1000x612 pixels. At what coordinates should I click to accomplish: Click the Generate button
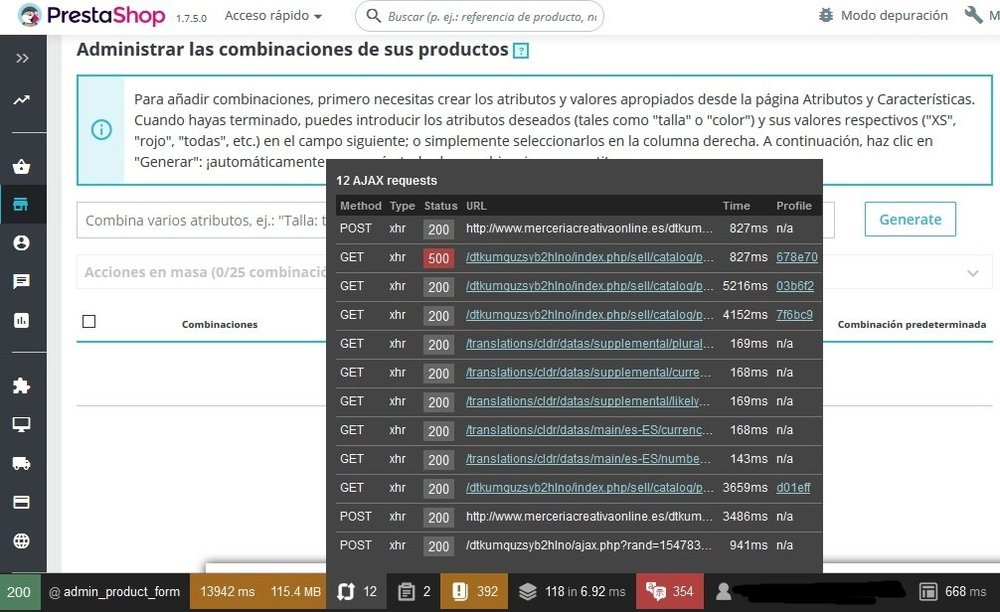click(x=909, y=219)
